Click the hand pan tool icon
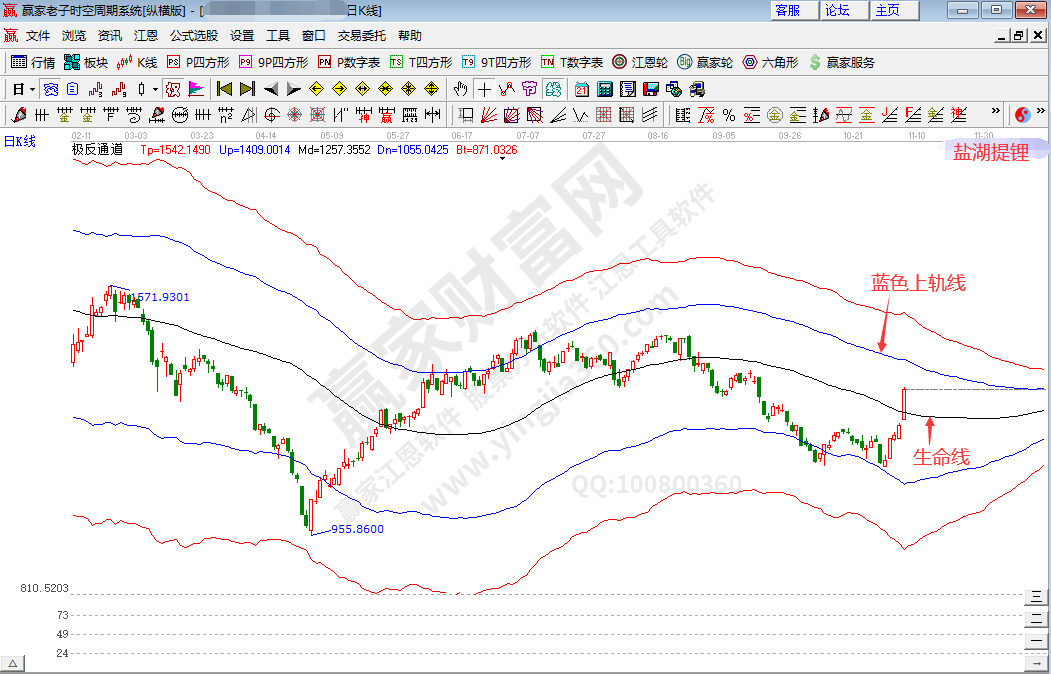The height and width of the screenshot is (674, 1051). tap(460, 89)
